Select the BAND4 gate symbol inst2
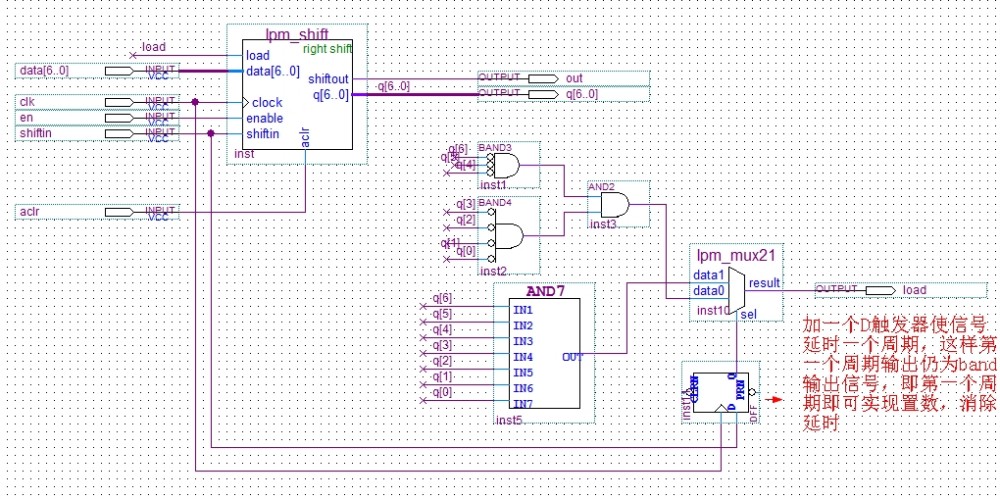Viewport: 1000px width, 499px height. pos(508,236)
